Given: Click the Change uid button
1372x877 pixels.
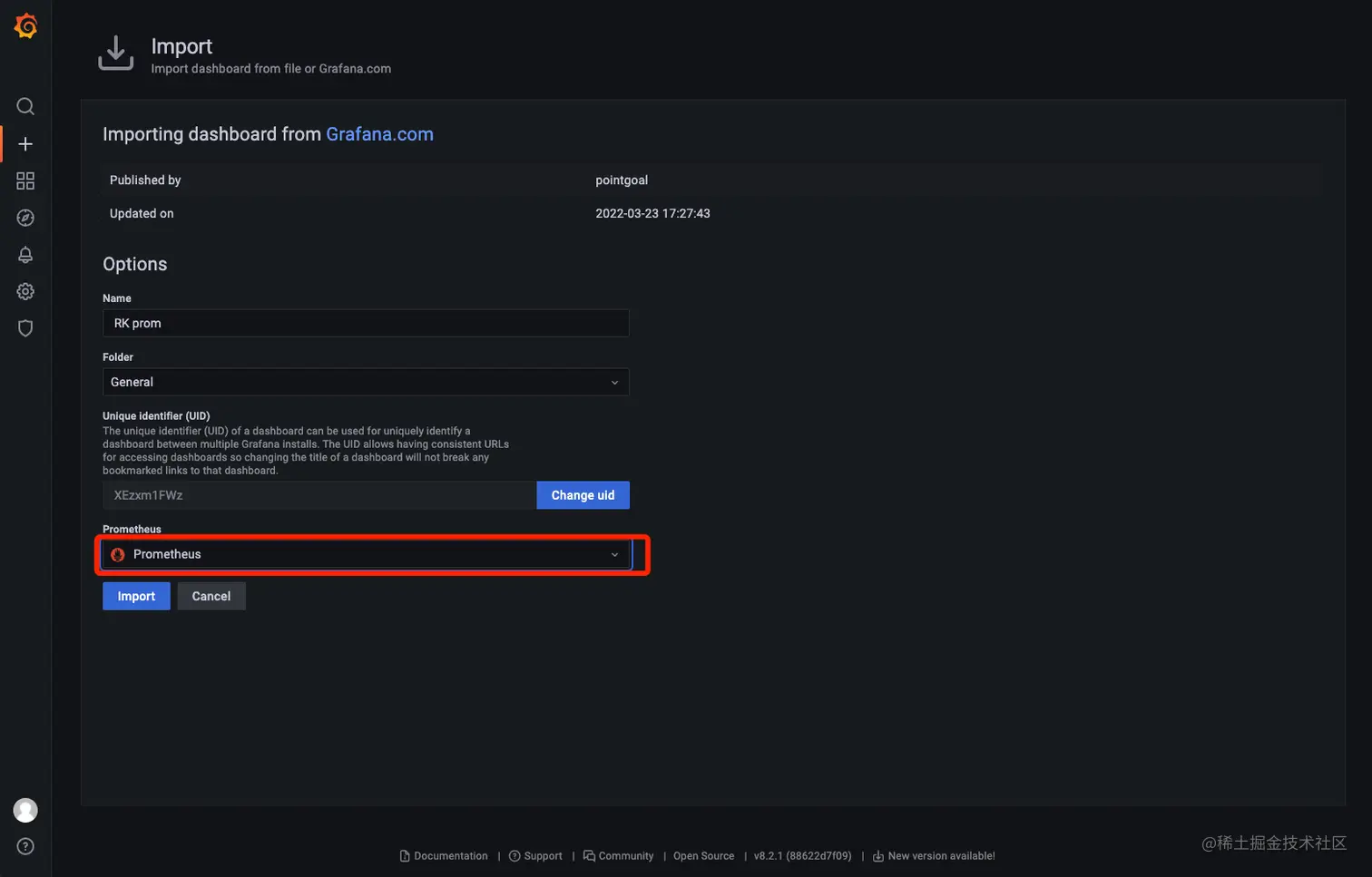Looking at the screenshot, I should click(x=583, y=495).
